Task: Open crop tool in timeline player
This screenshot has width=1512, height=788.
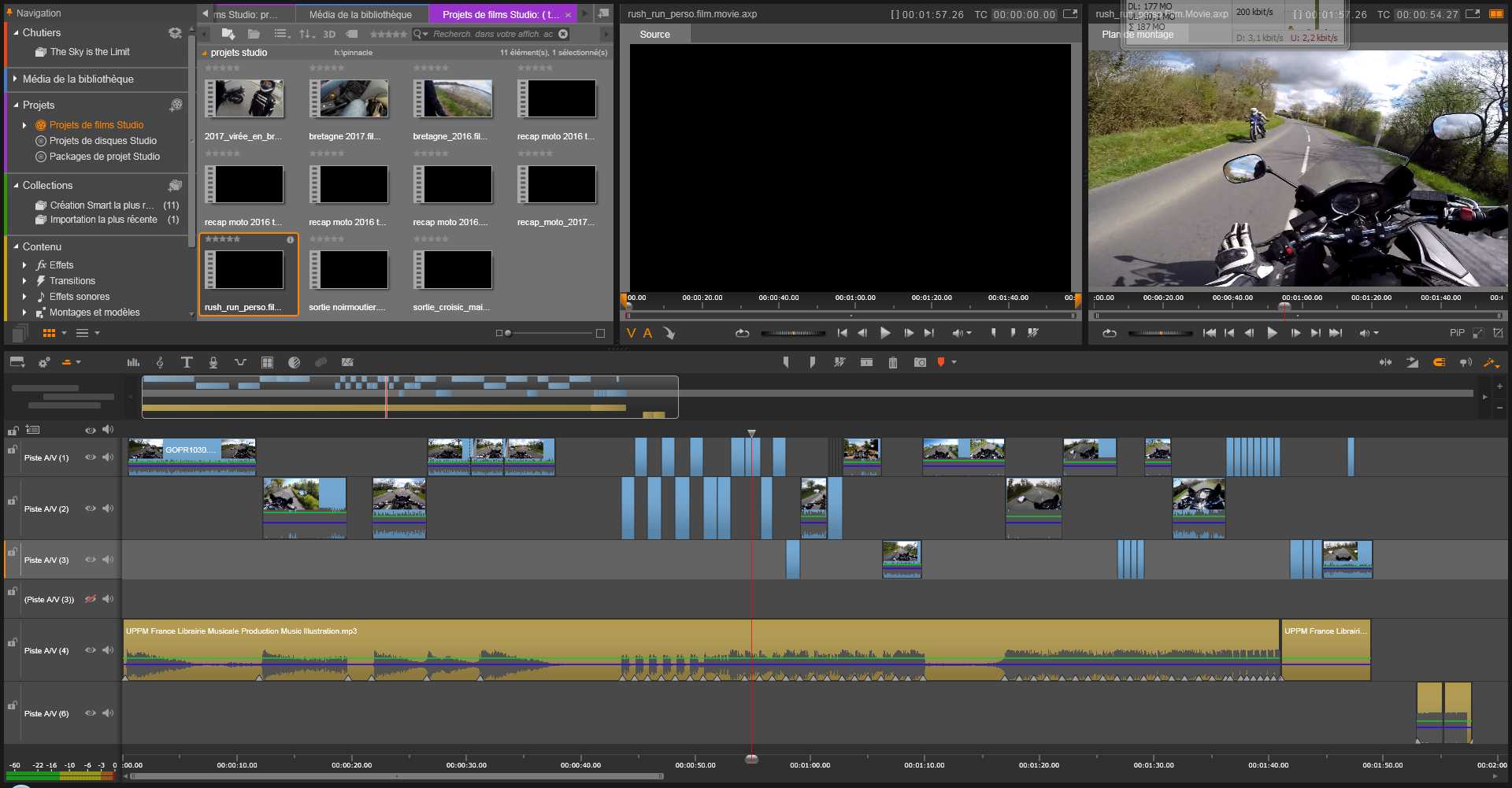Action: point(1498,333)
